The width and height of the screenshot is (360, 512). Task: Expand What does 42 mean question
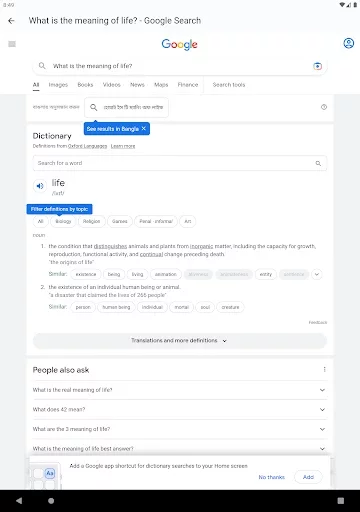[x=180, y=409]
